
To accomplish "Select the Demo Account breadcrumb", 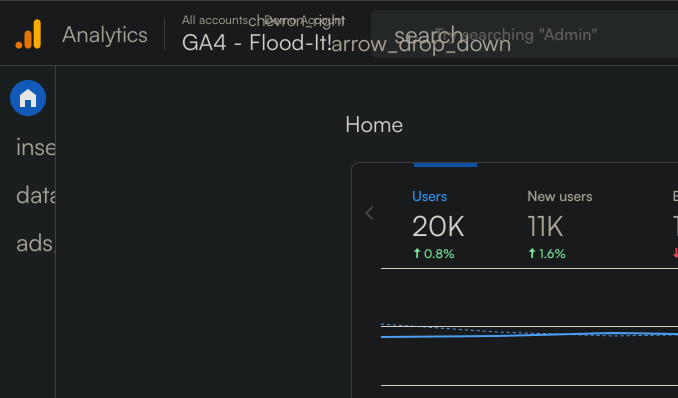I will coord(304,20).
